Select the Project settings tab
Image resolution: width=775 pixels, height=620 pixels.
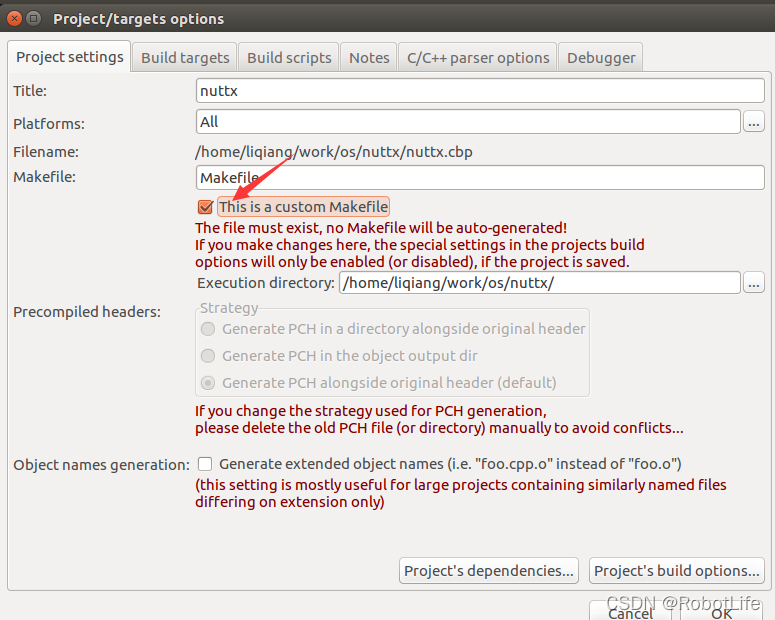click(x=70, y=57)
